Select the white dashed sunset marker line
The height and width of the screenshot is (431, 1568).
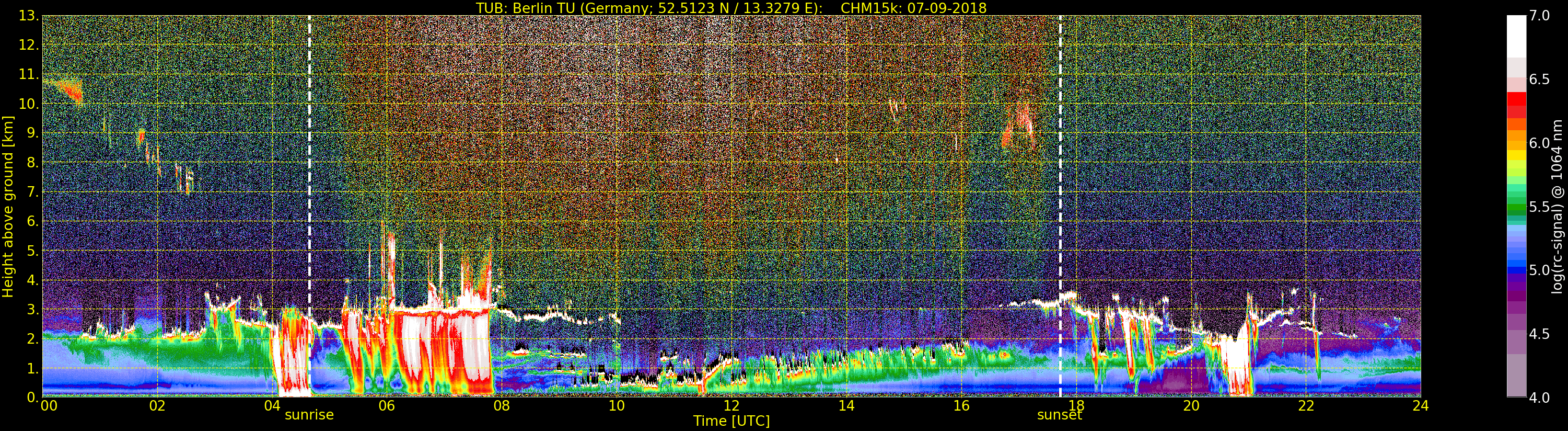[x=1060, y=206]
